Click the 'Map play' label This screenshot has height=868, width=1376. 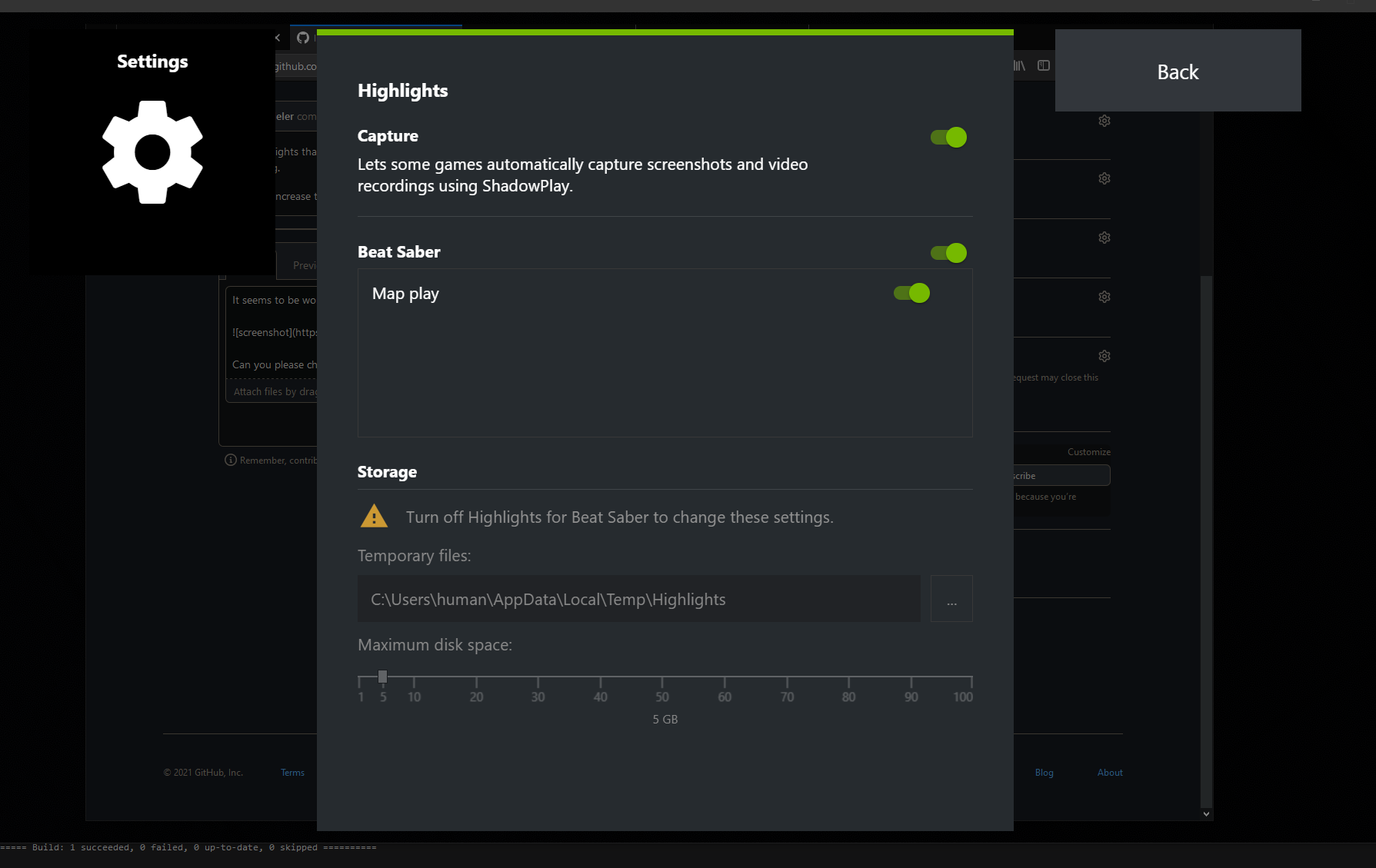405,294
